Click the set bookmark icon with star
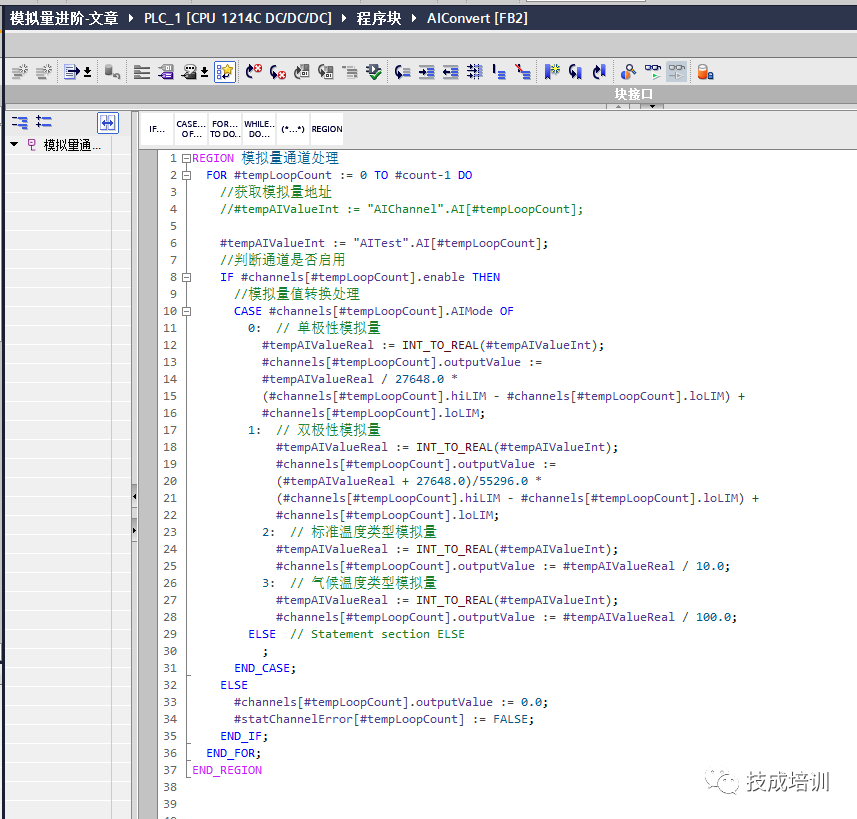This screenshot has height=819, width=857. 551,72
